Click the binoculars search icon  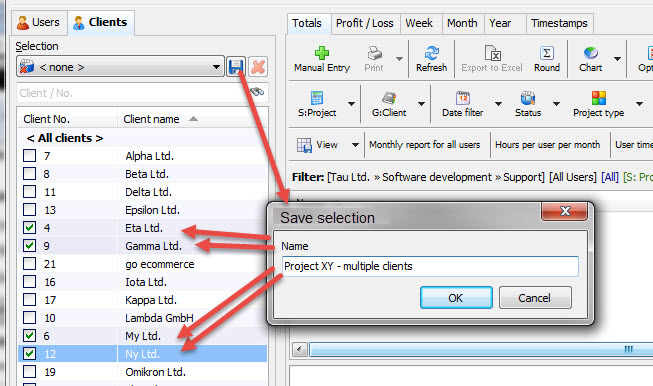click(257, 92)
